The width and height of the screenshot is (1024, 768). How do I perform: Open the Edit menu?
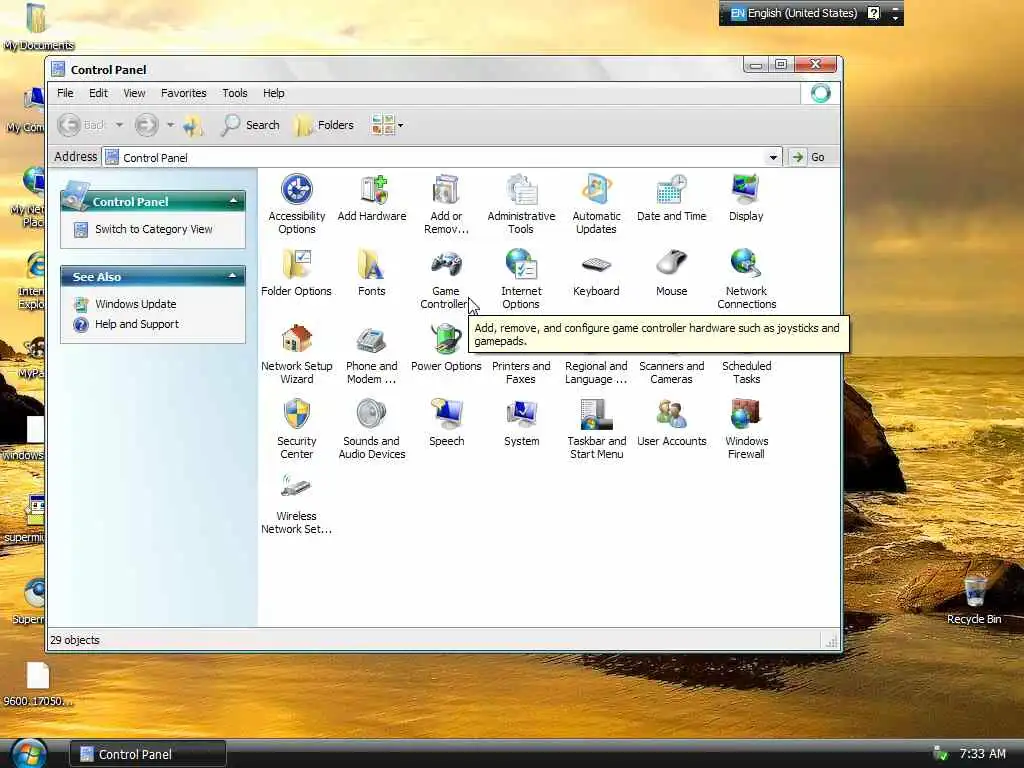point(99,93)
